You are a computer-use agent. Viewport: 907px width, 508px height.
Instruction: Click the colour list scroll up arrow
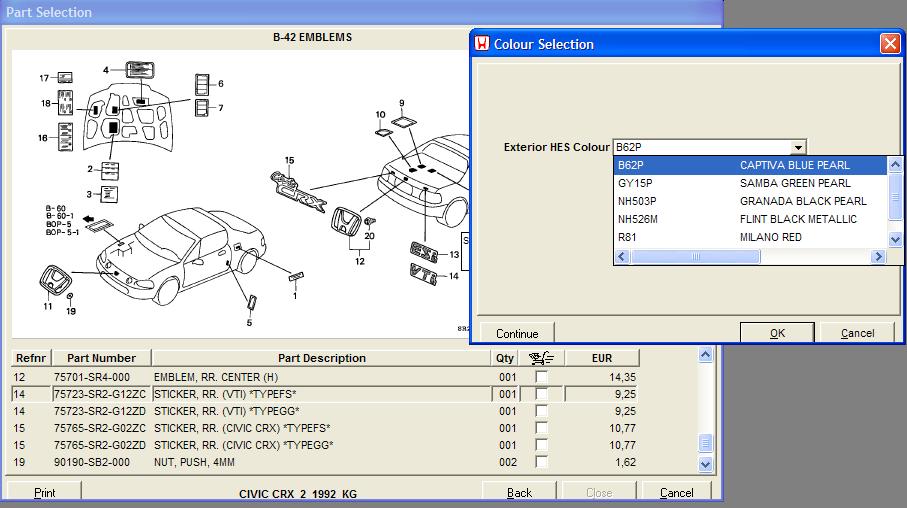895,164
